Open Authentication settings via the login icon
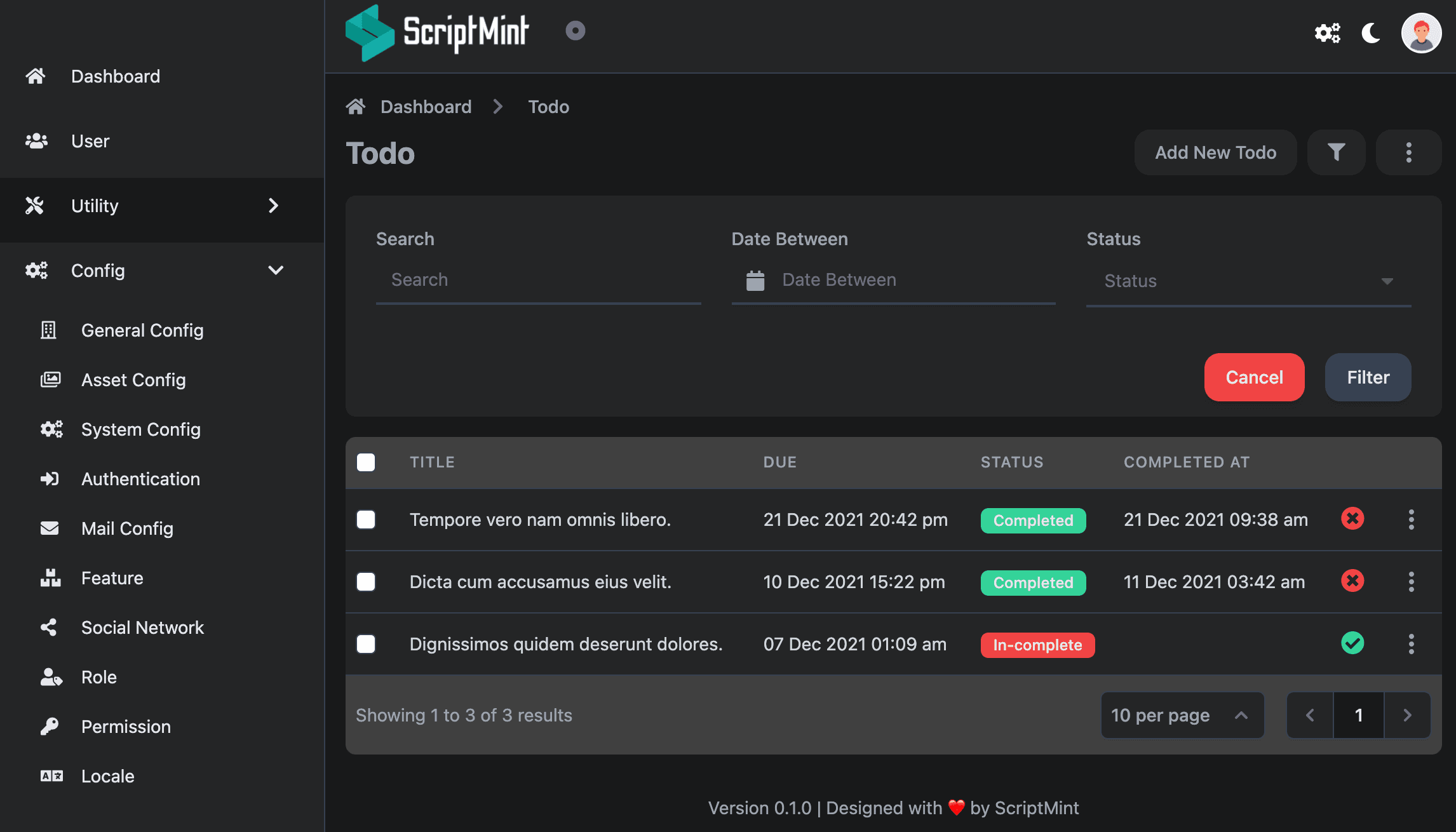This screenshot has height=832, width=1456. 50,479
